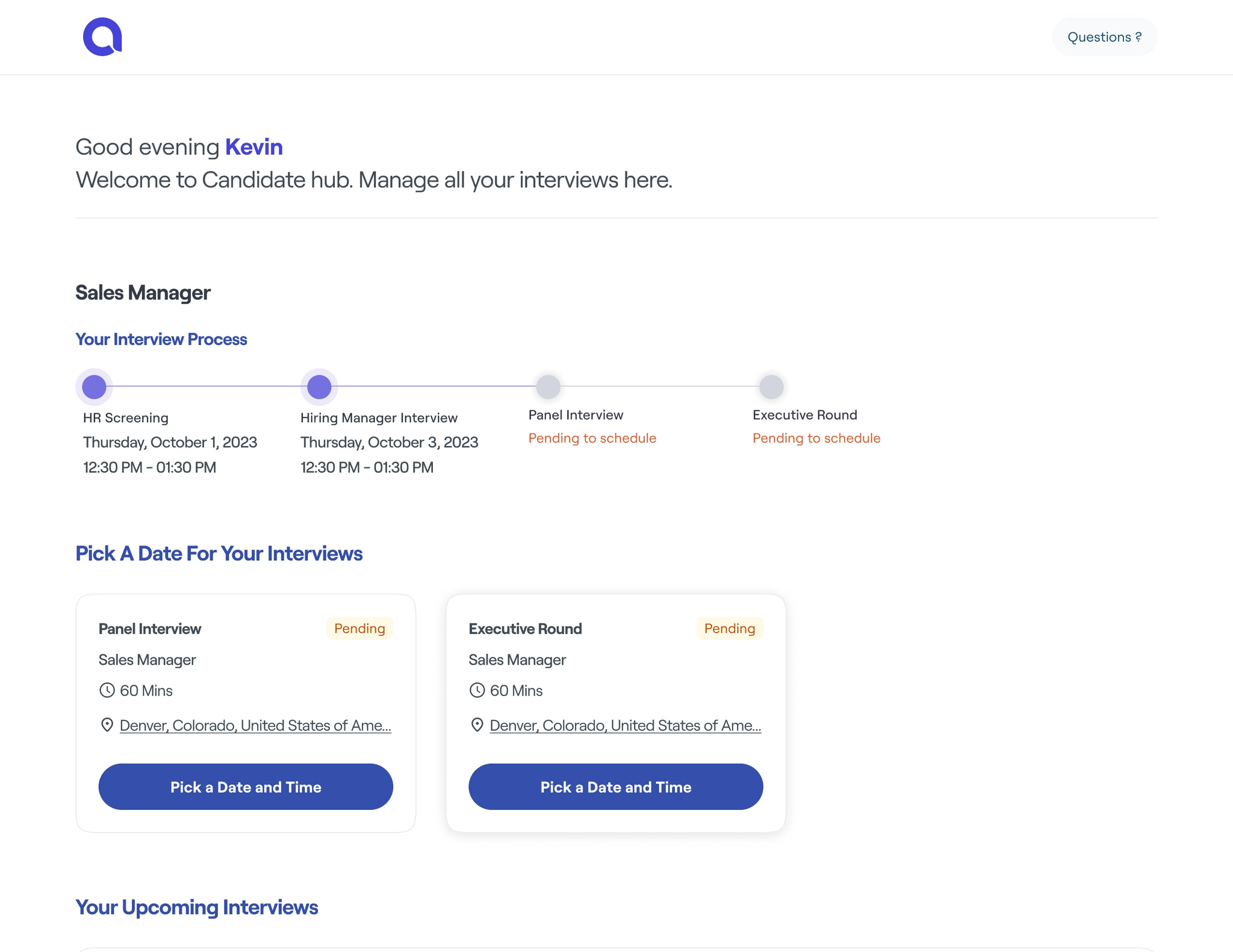Click the 'Thursday, October 1, 2023' date
Screen dimensions: 1233x952
point(170,442)
